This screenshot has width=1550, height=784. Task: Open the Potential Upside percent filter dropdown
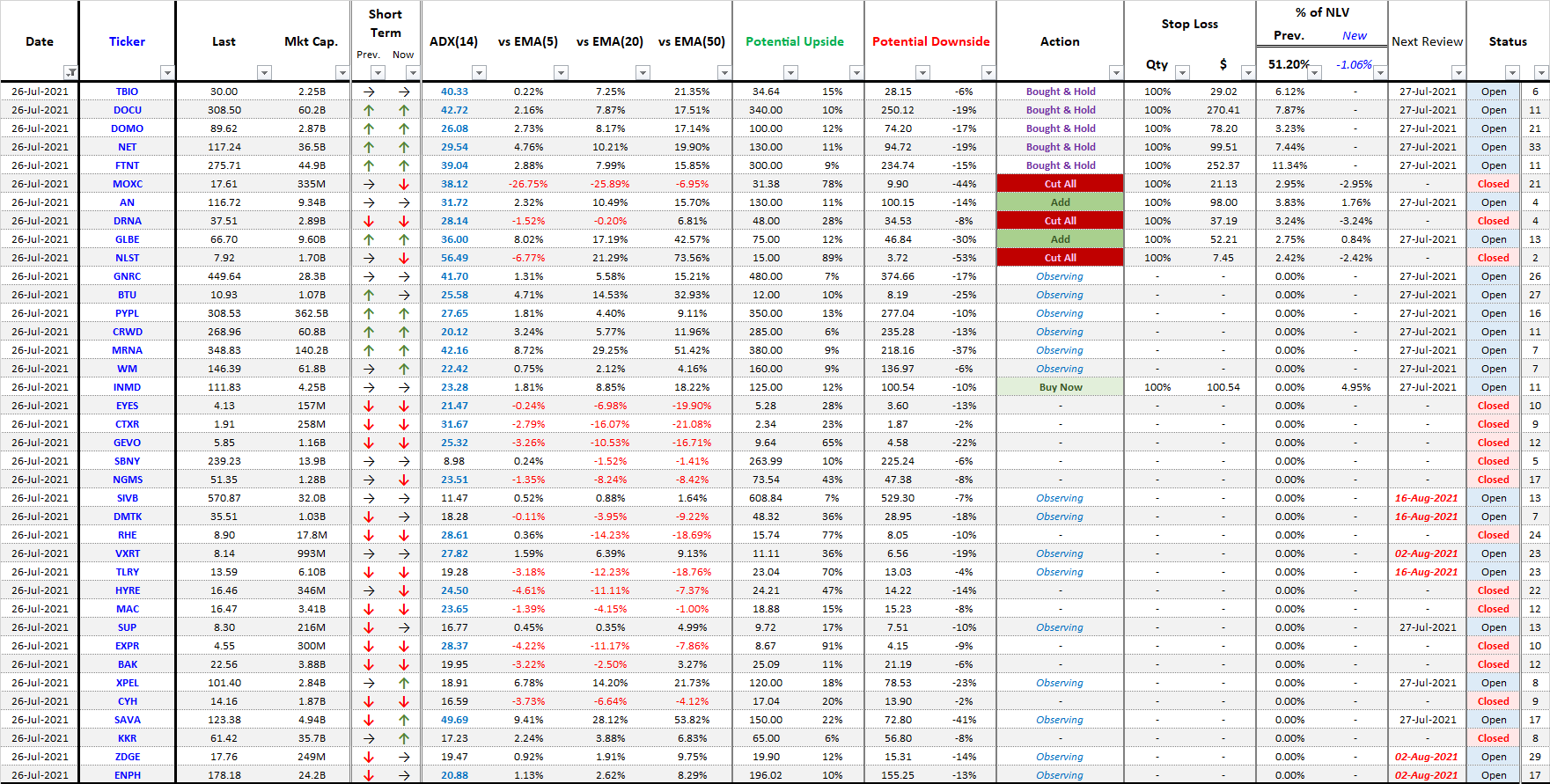click(x=856, y=72)
